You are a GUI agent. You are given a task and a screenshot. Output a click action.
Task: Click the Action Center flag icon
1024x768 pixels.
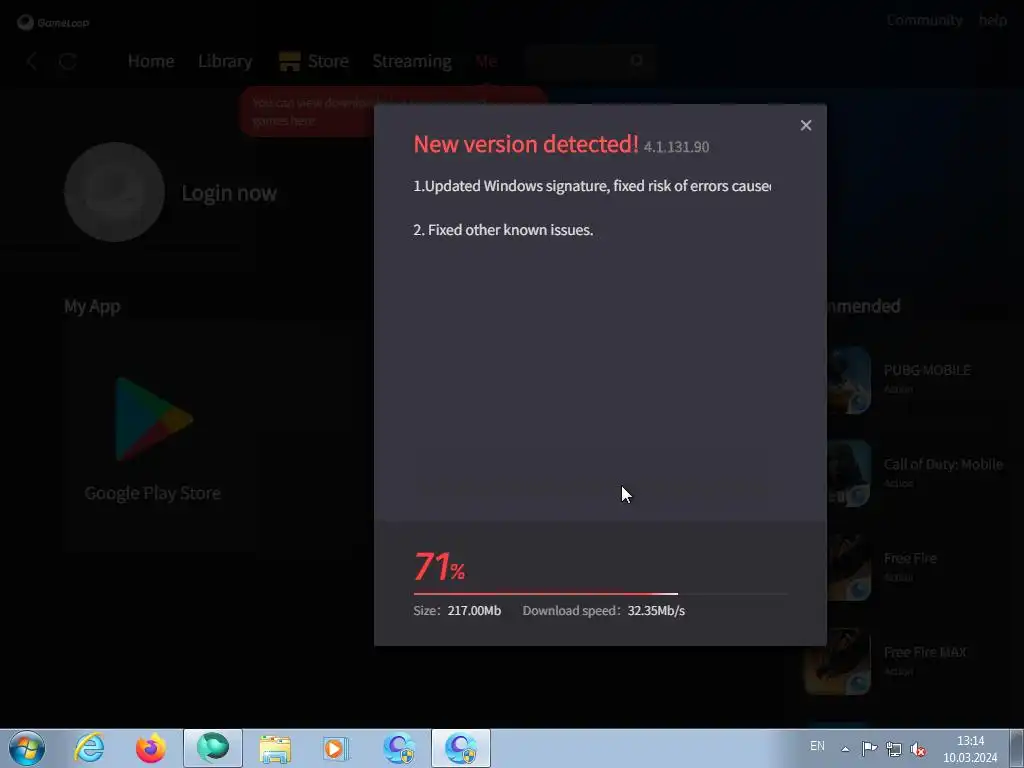click(869, 748)
